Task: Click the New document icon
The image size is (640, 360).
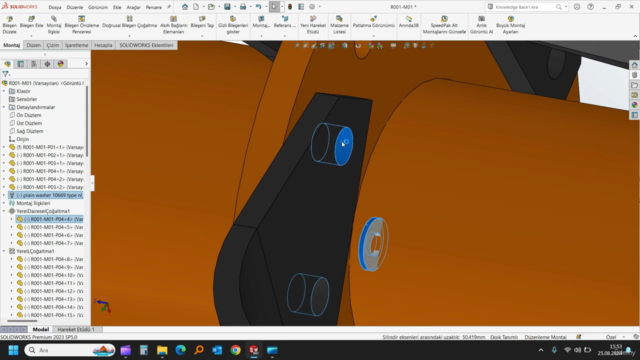Action: pyautogui.click(x=196, y=7)
